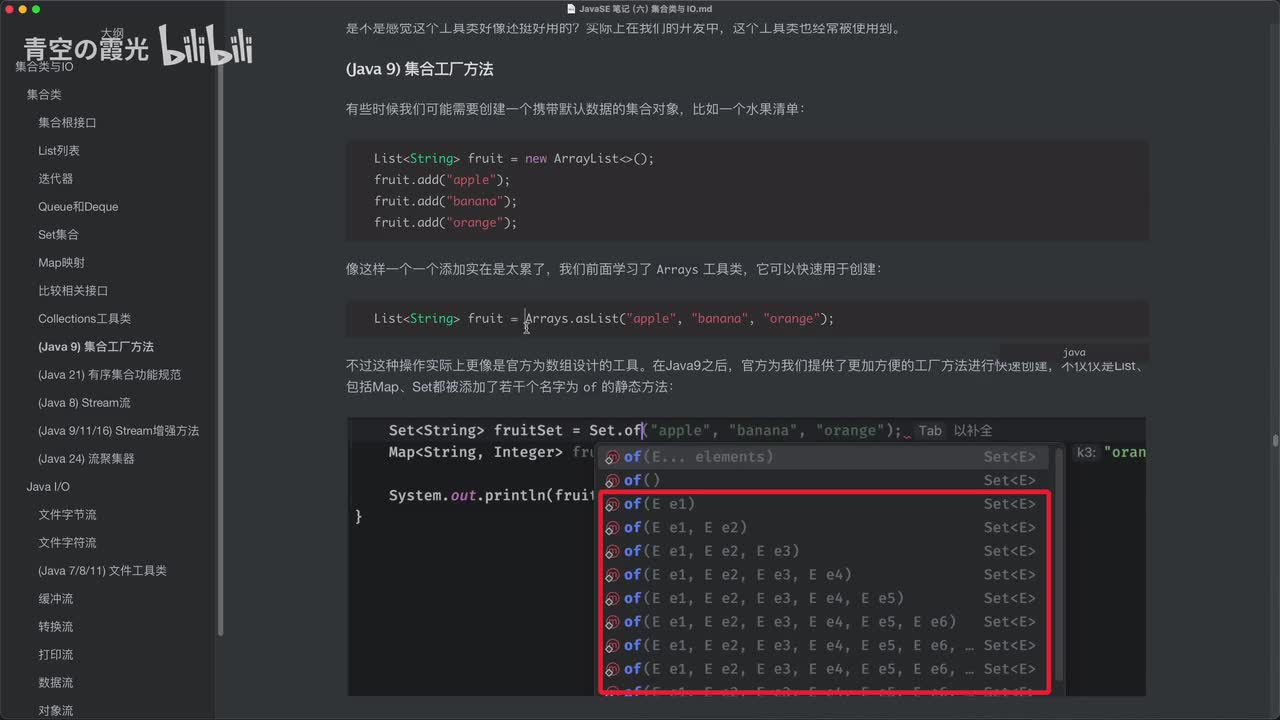1280x720 pixels.
Task: Click the file icon in the title bar
Action: (571, 9)
